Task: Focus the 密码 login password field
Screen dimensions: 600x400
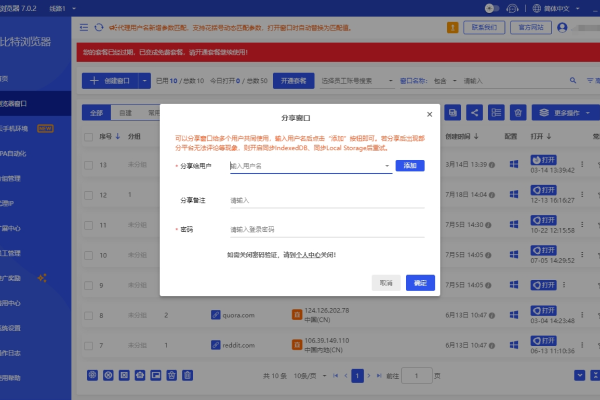Action: pyautogui.click(x=327, y=229)
